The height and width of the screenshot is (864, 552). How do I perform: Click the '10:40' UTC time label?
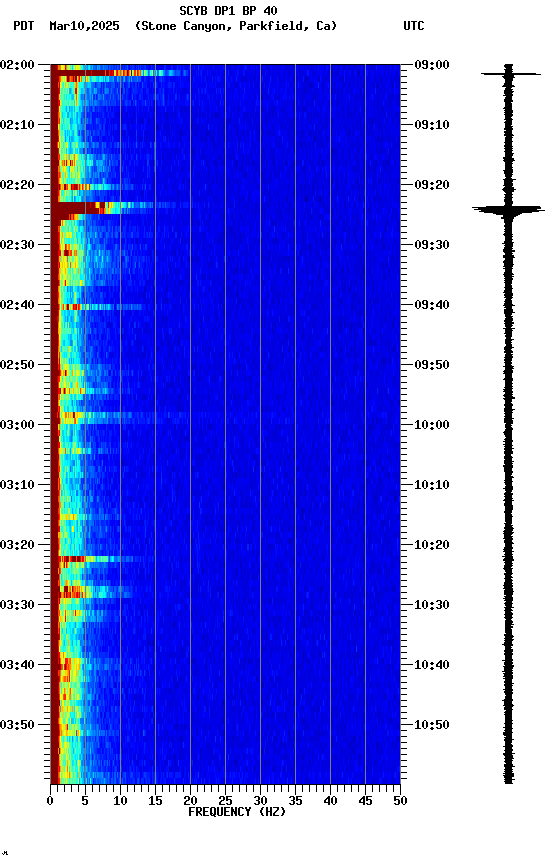432,665
